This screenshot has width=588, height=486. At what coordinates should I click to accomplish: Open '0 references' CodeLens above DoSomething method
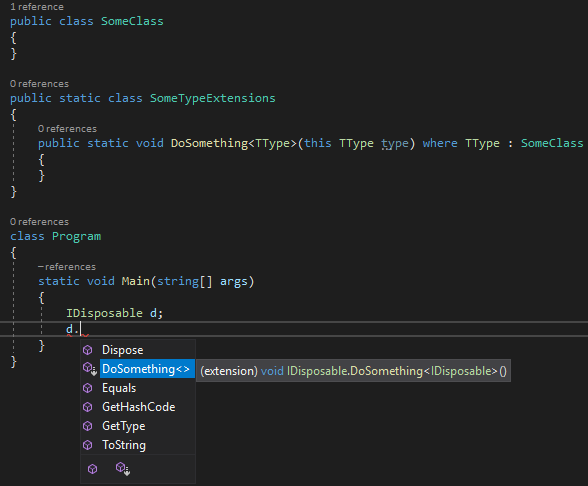tap(67, 129)
